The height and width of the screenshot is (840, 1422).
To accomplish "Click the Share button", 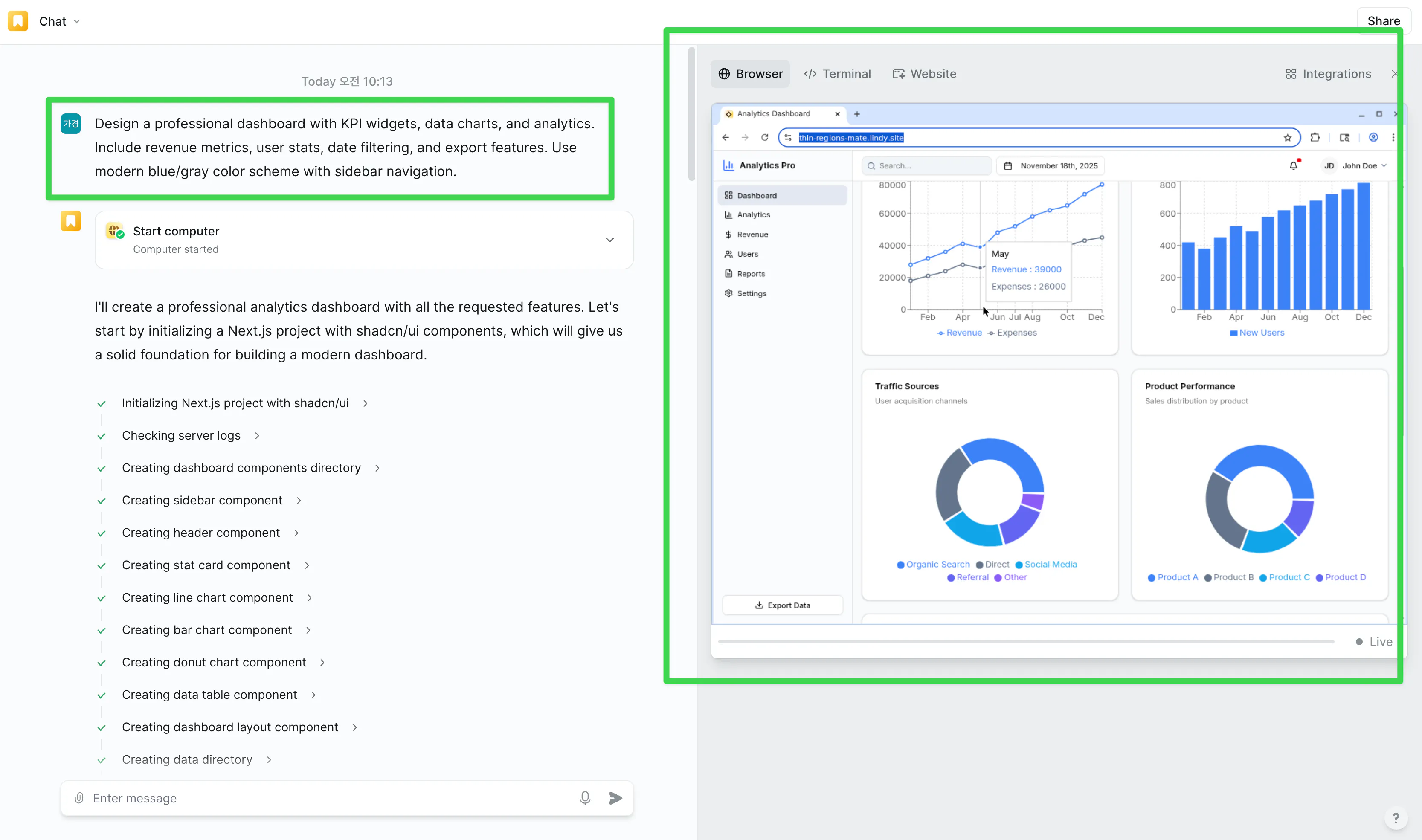I will pyautogui.click(x=1384, y=21).
